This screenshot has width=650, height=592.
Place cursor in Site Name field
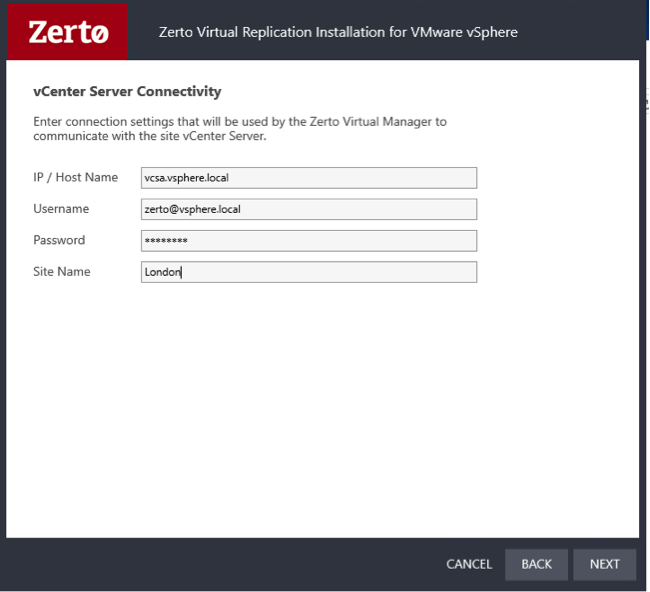(309, 272)
